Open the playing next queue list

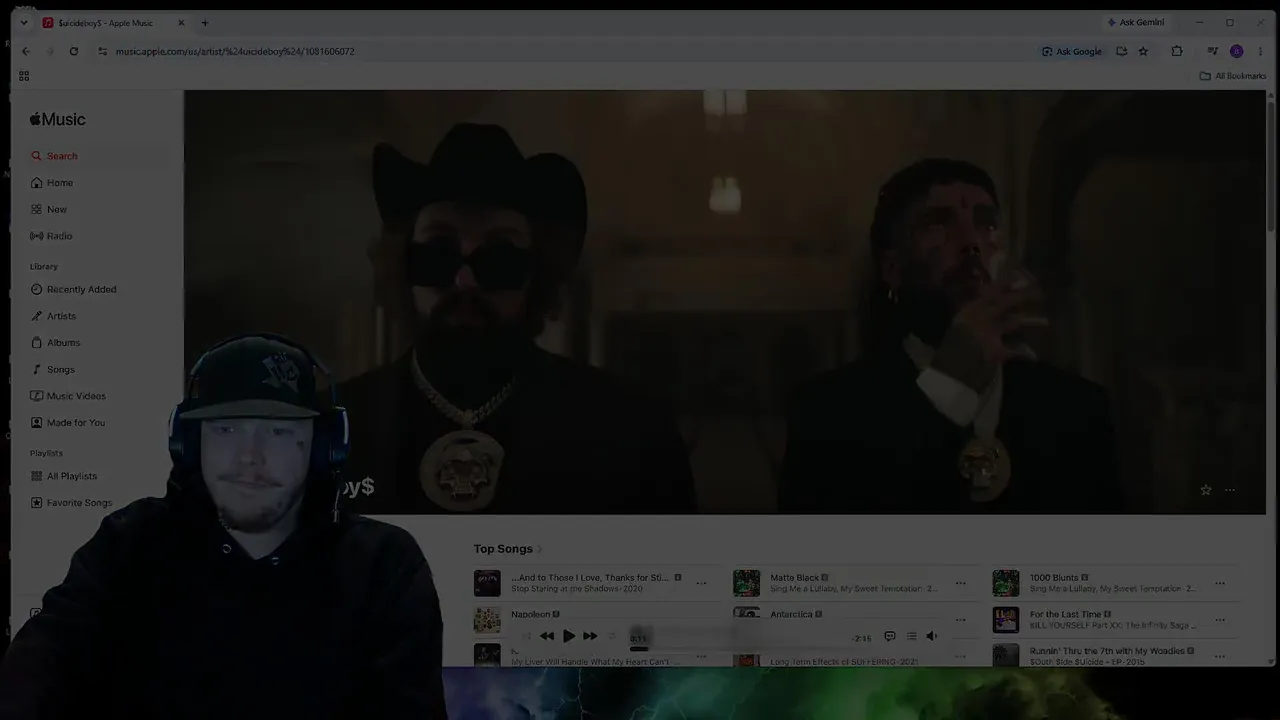tap(911, 636)
